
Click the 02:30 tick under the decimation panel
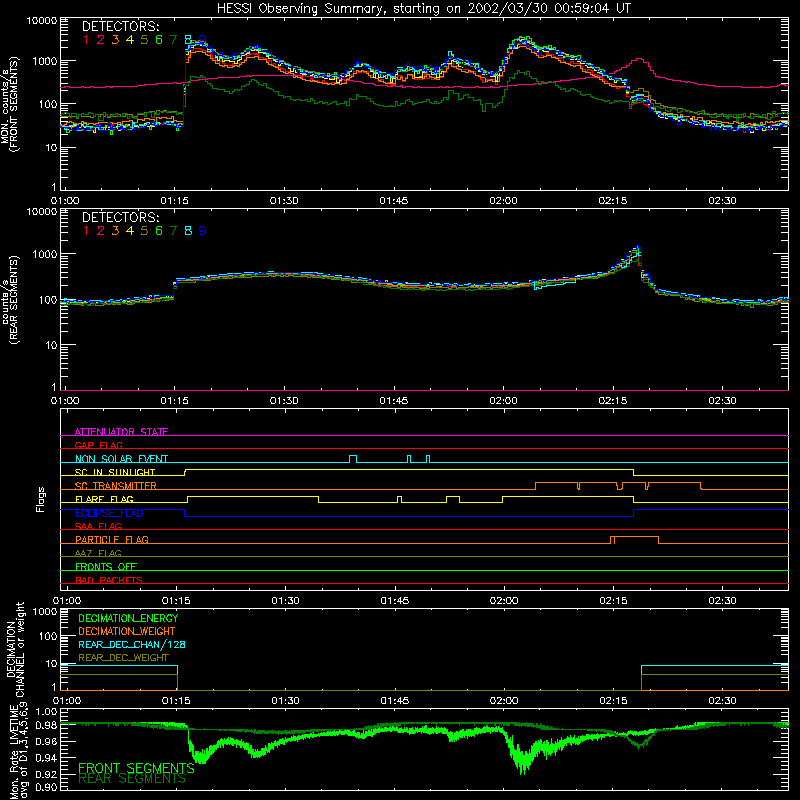pos(722,701)
